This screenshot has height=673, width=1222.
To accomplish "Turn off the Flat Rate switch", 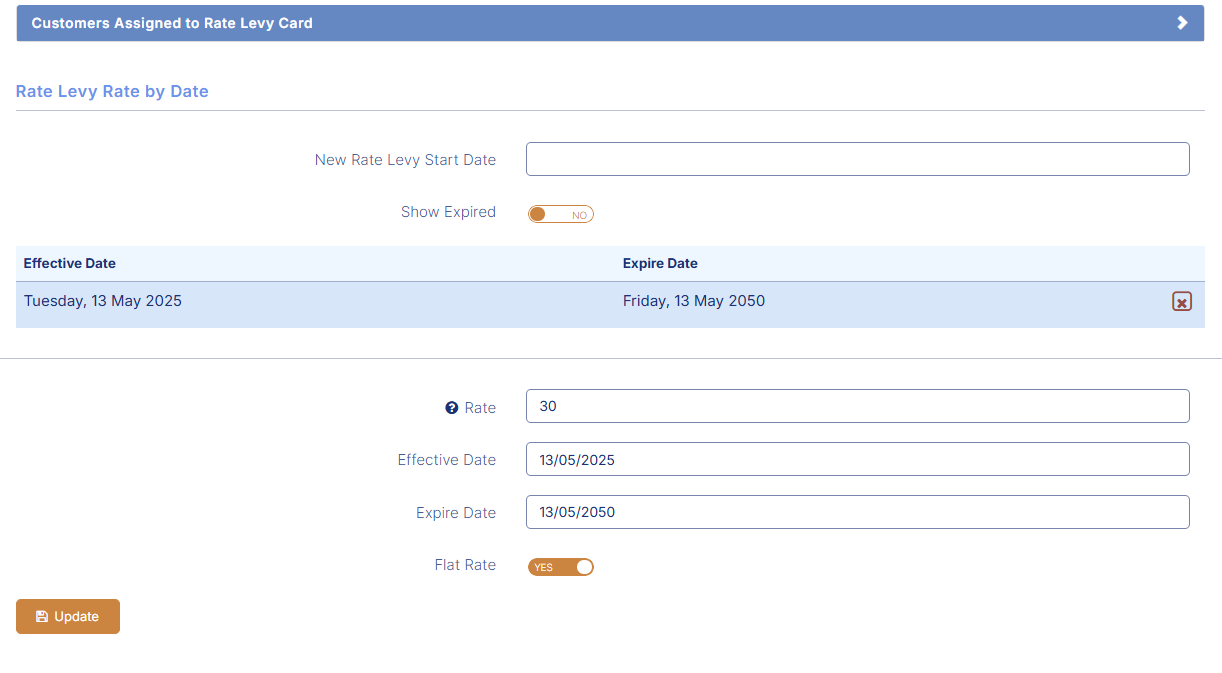I will pyautogui.click(x=561, y=567).
